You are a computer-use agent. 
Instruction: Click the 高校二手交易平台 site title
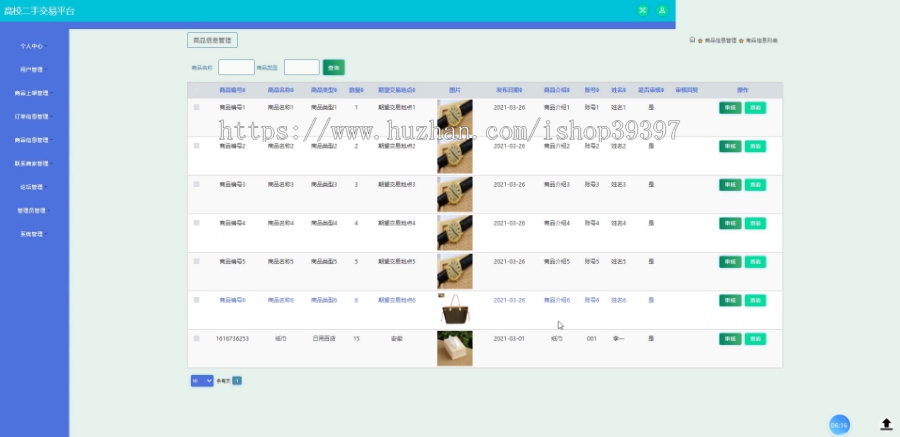[39, 11]
